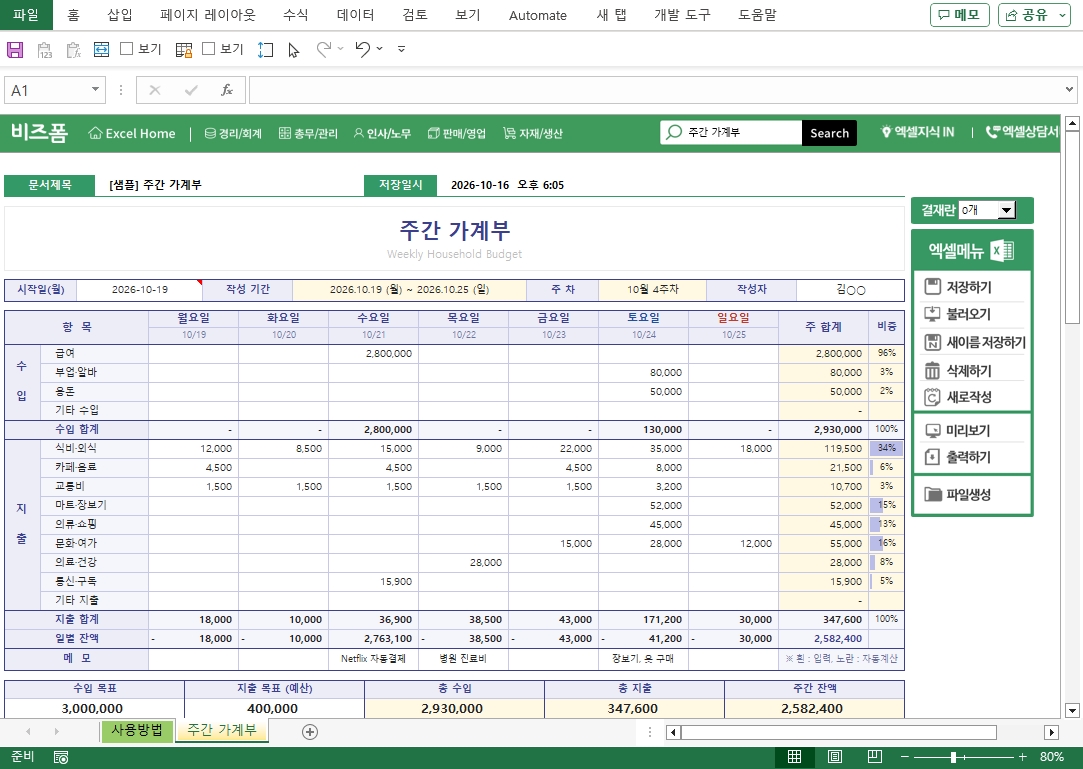Open the 결재란 0개 dropdown
1083x769 pixels.
pyautogui.click(x=1006, y=210)
